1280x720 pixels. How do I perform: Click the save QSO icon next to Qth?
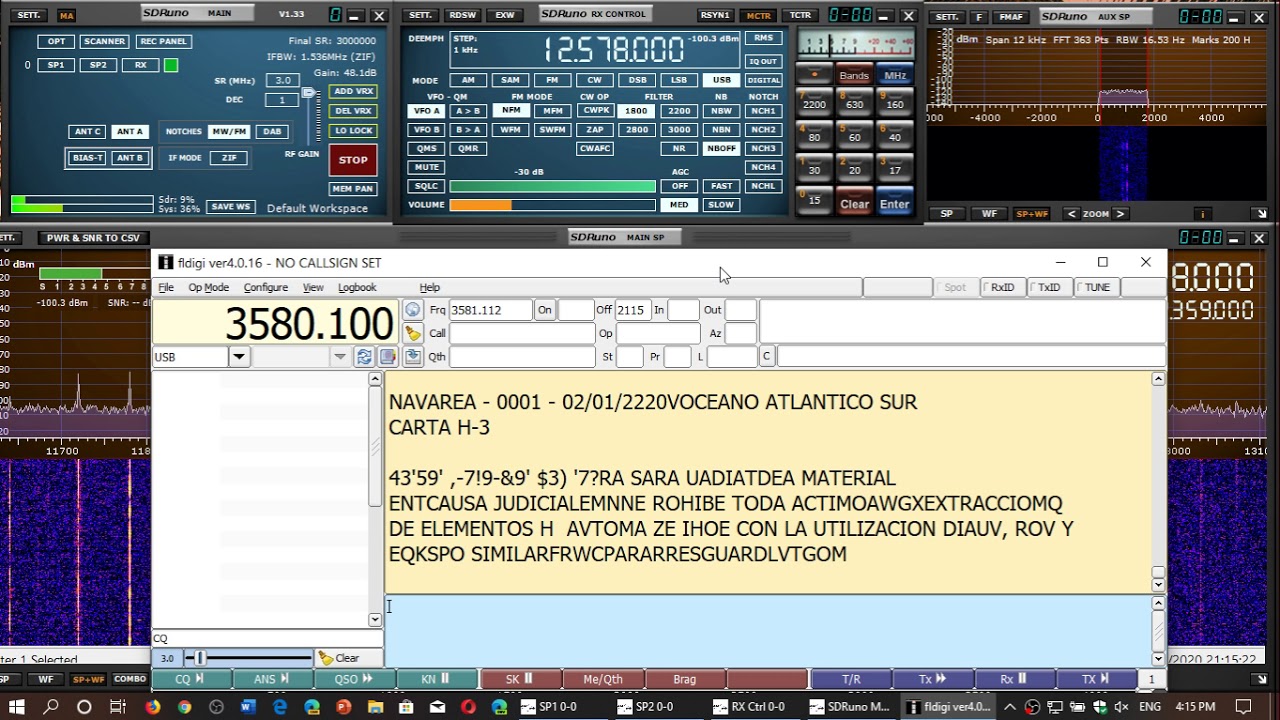coord(412,356)
